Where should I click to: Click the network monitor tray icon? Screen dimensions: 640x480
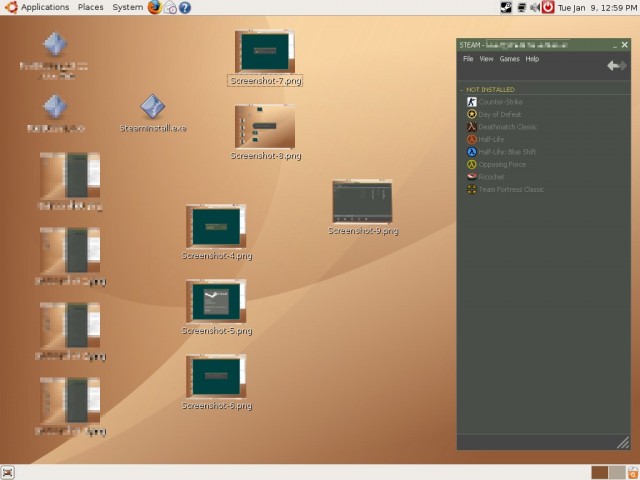point(521,7)
